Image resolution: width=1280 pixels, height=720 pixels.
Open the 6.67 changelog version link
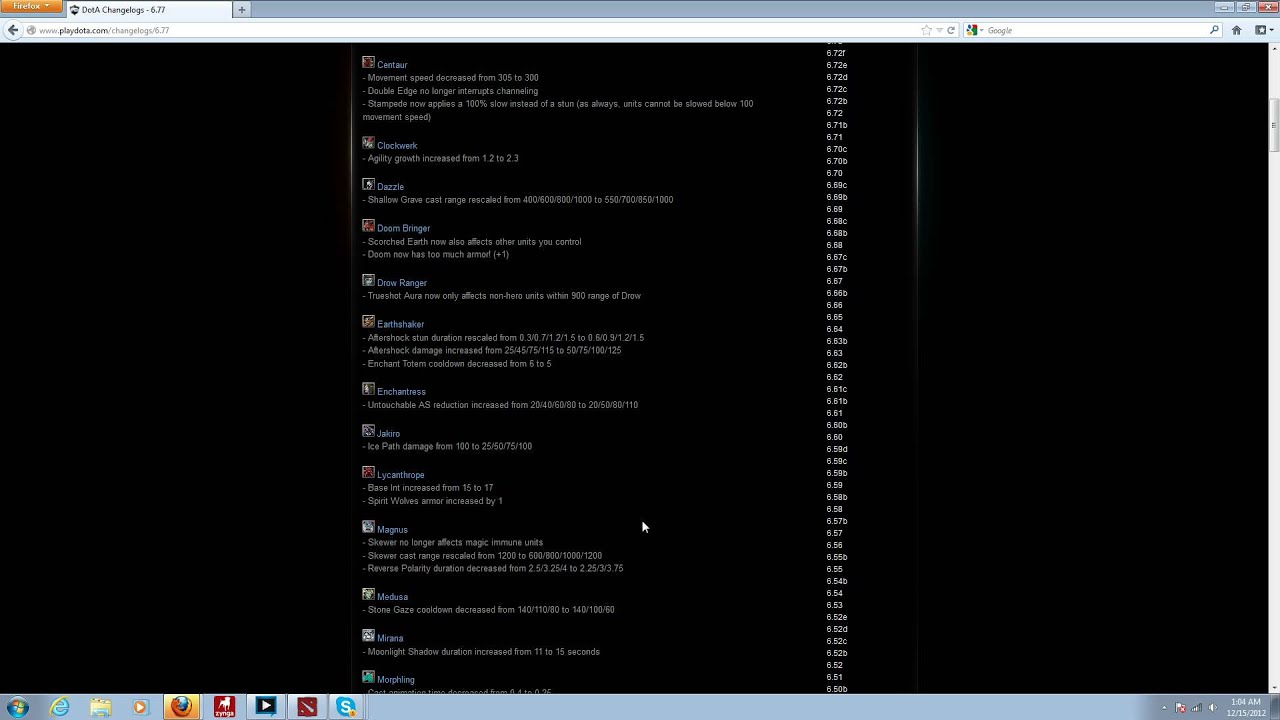[834, 281]
